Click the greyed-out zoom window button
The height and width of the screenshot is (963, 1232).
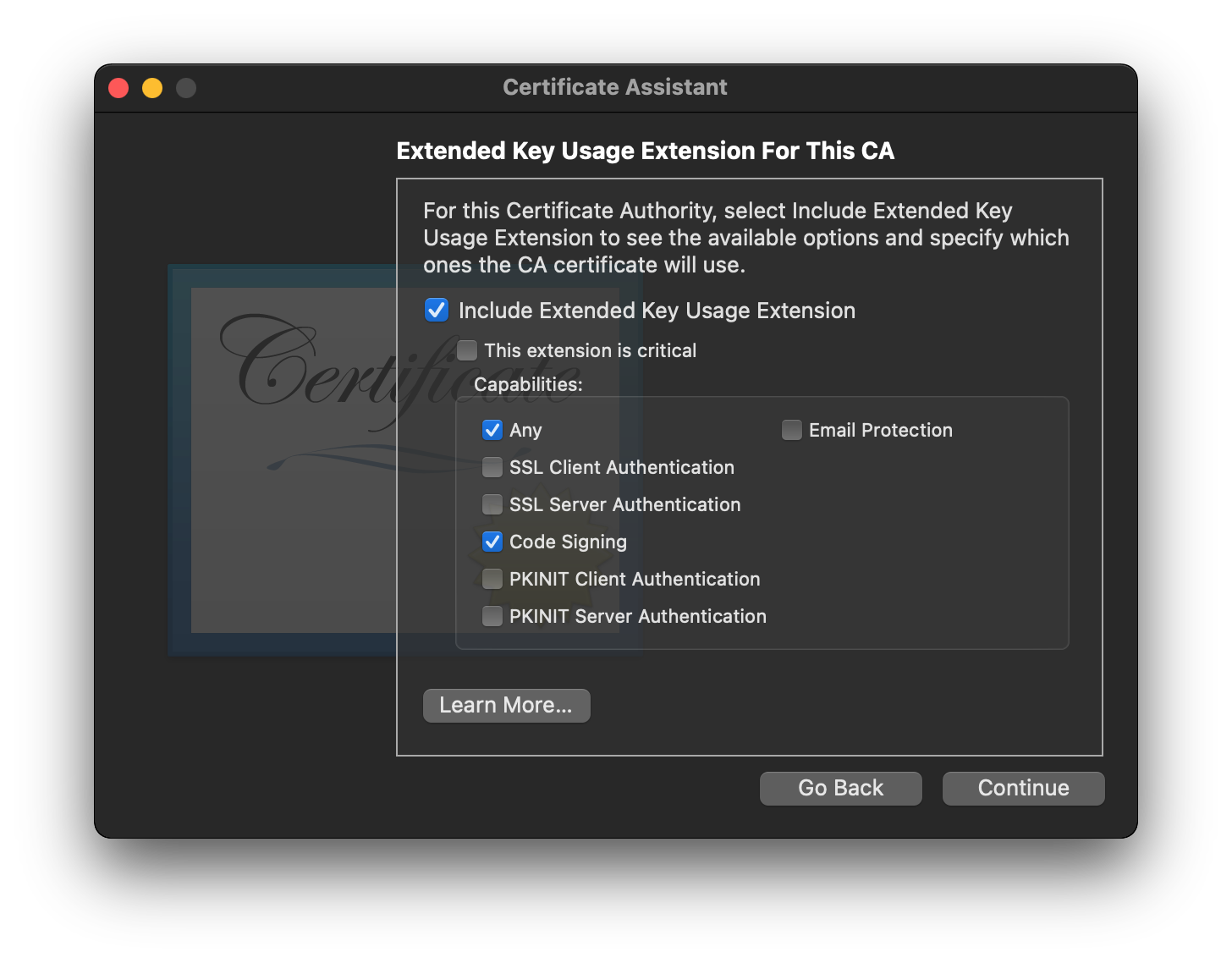(186, 88)
